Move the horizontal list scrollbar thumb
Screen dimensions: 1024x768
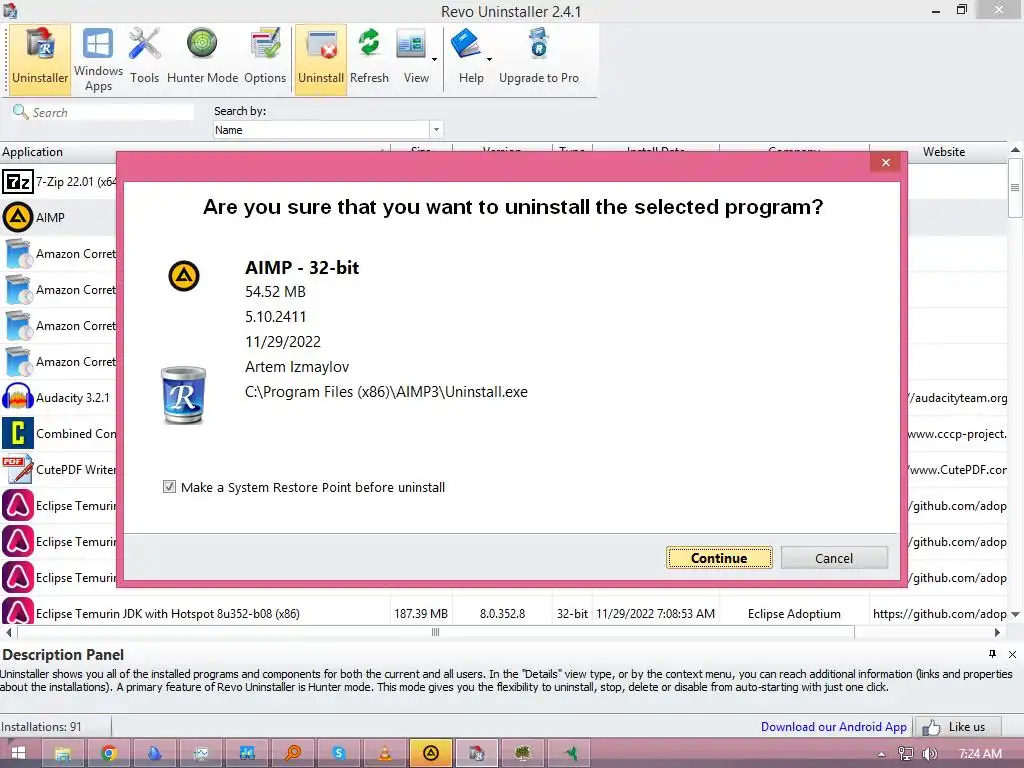pos(436,632)
